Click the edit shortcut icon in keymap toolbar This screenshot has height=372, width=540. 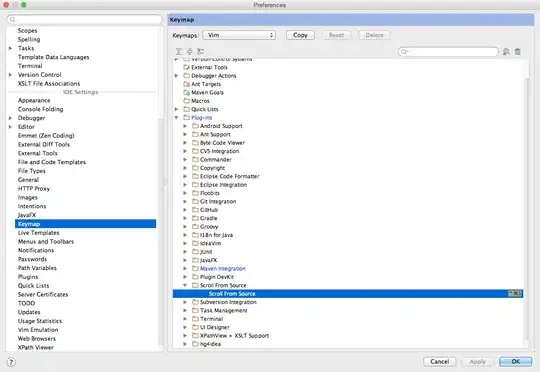(200, 52)
